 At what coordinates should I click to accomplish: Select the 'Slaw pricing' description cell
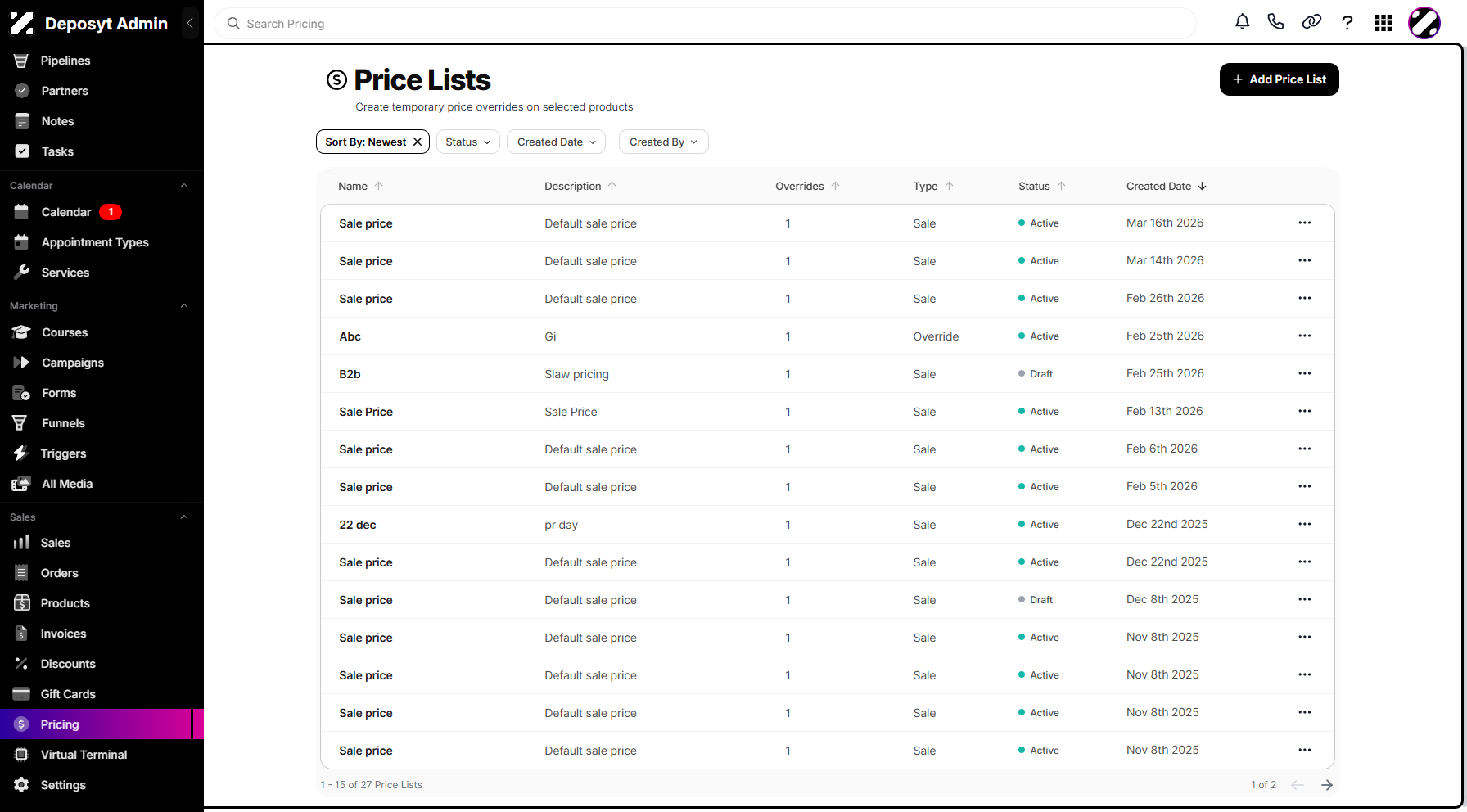coord(577,374)
